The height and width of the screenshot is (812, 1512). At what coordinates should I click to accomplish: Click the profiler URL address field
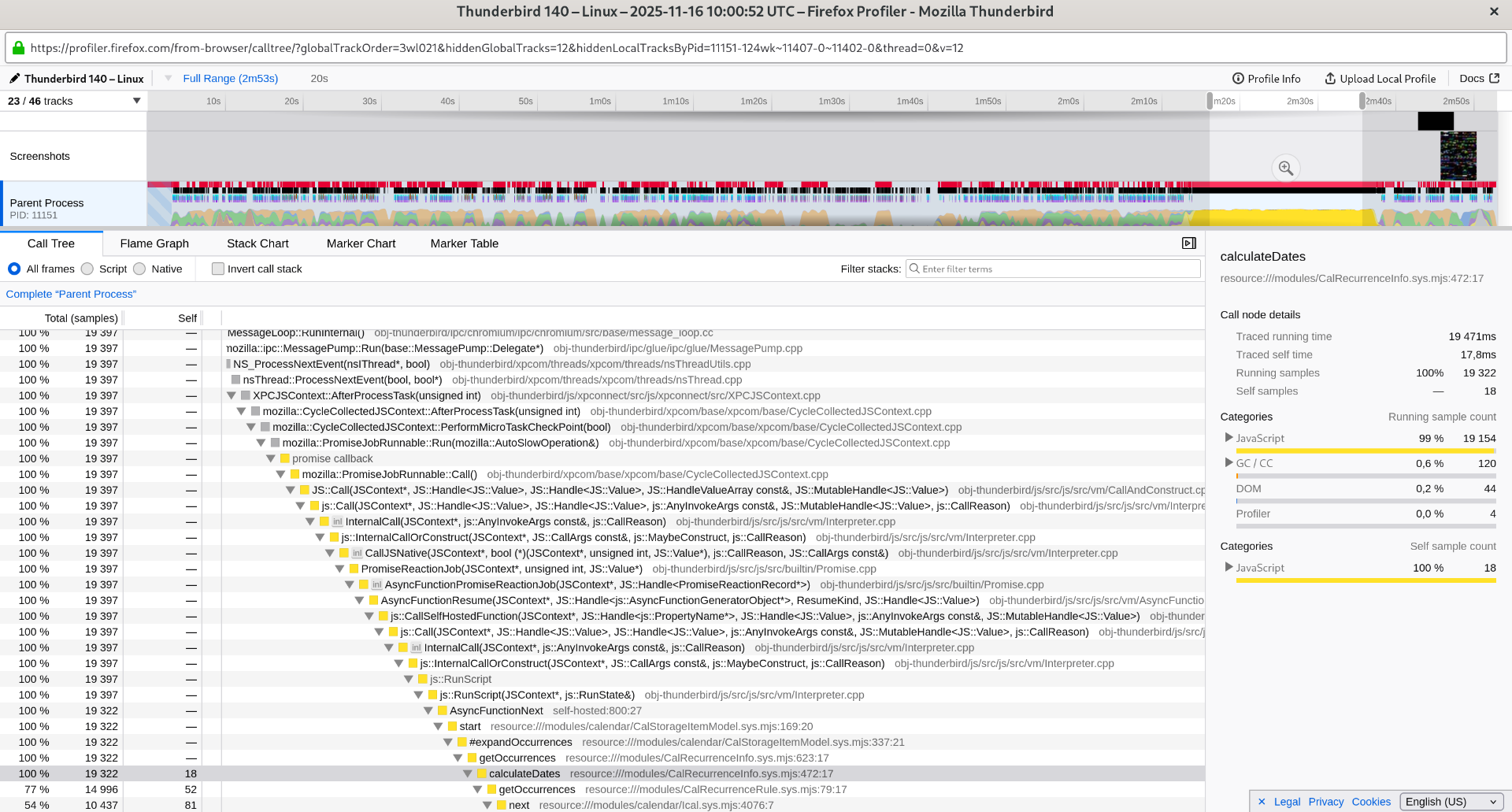point(756,48)
